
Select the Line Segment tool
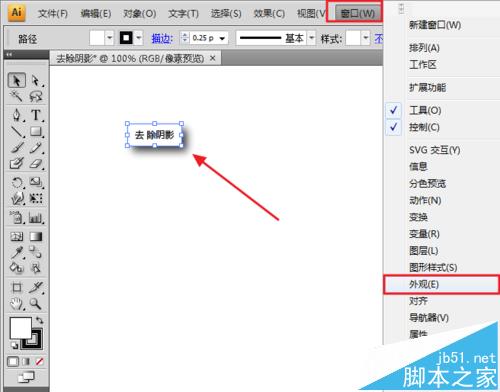click(x=16, y=131)
